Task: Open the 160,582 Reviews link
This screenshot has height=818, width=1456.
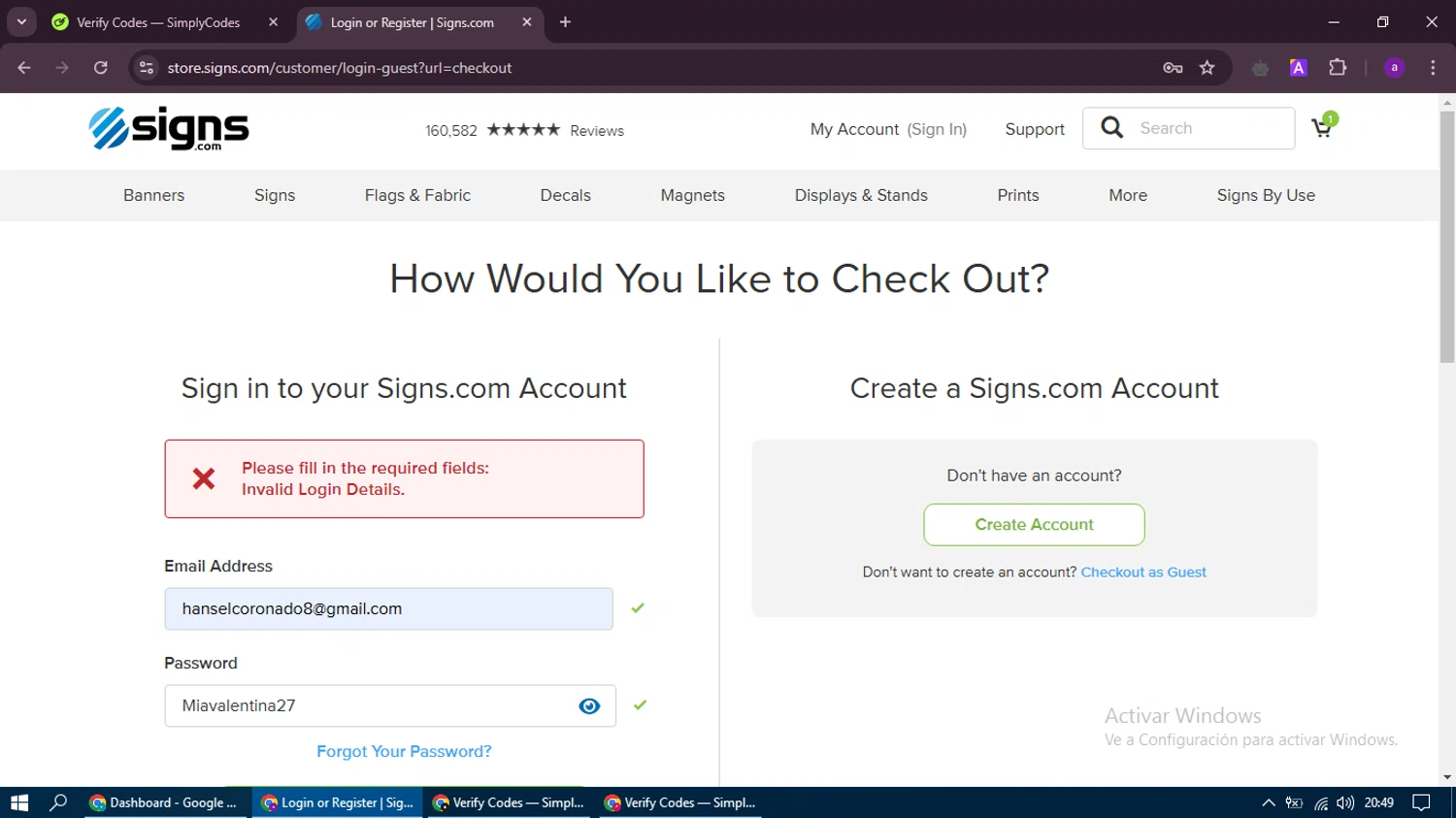Action: click(x=524, y=130)
